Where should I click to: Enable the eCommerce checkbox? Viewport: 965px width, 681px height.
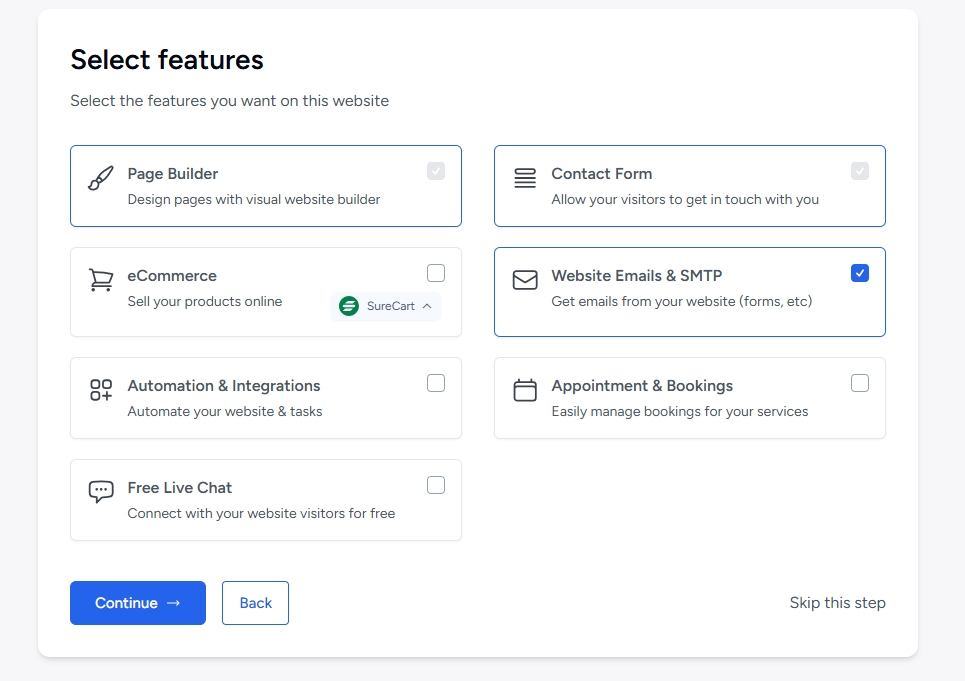(x=436, y=273)
